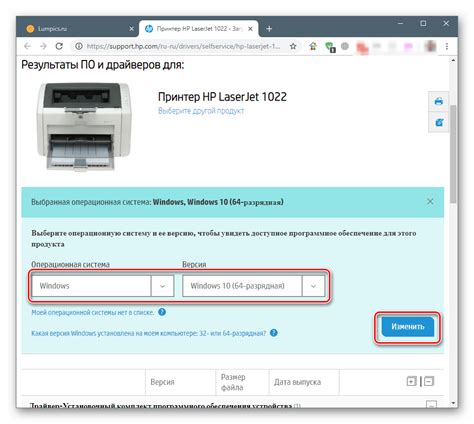Open 'Моей операционной системы нет в списке' link
Image resolution: width=474 pixels, height=424 pixels.
click(x=93, y=313)
